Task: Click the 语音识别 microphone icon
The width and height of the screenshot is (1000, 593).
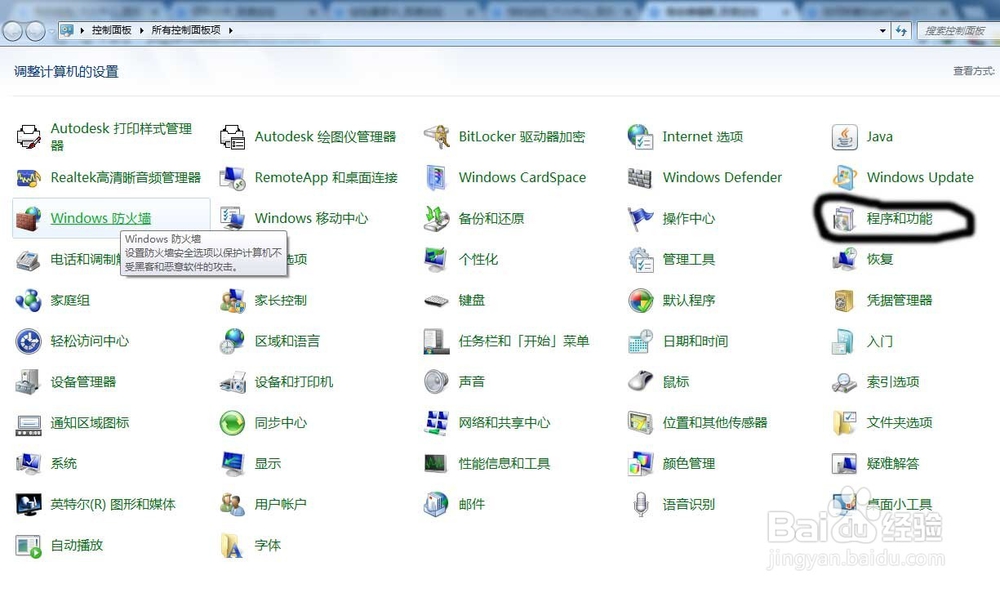Action: (x=640, y=504)
